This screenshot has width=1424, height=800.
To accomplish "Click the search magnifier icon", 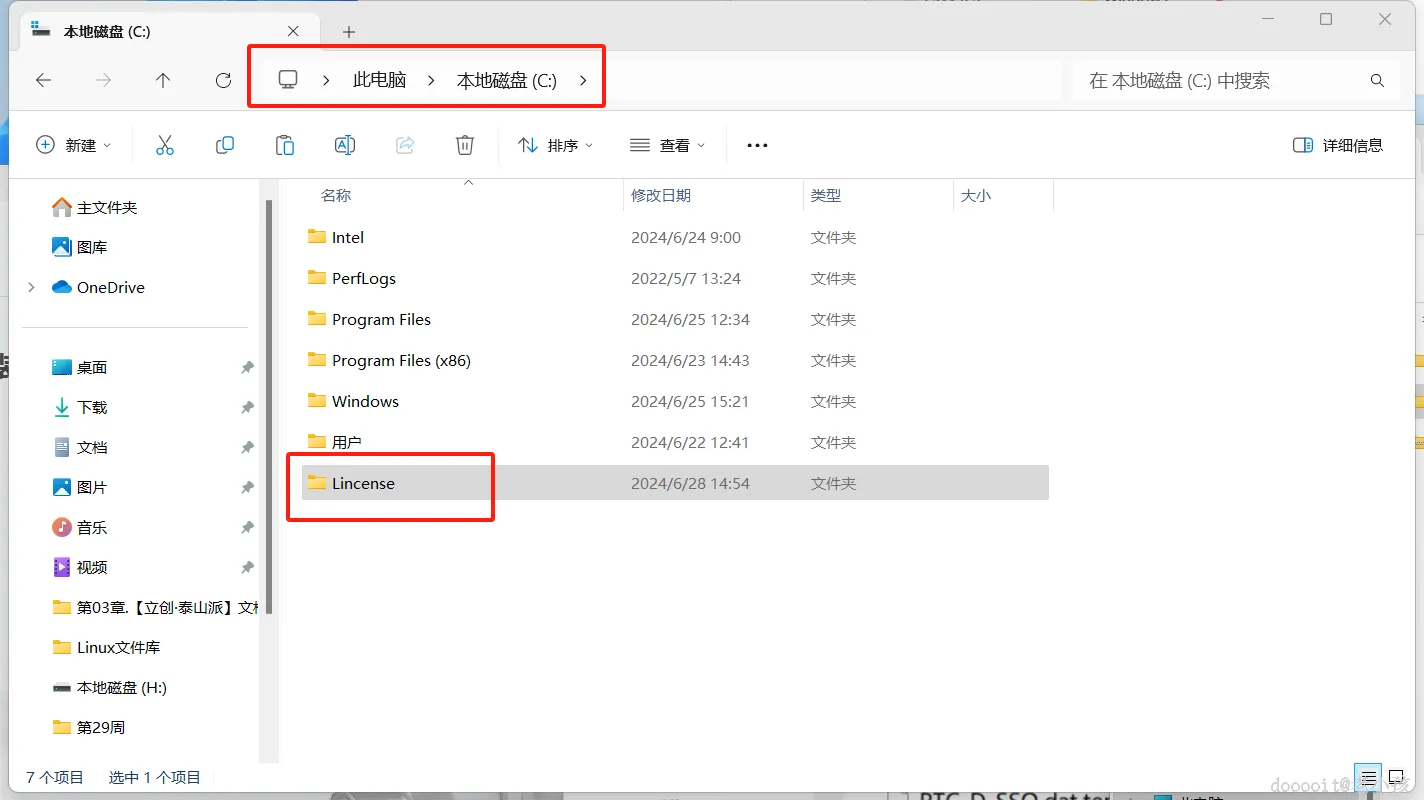I will click(1377, 81).
